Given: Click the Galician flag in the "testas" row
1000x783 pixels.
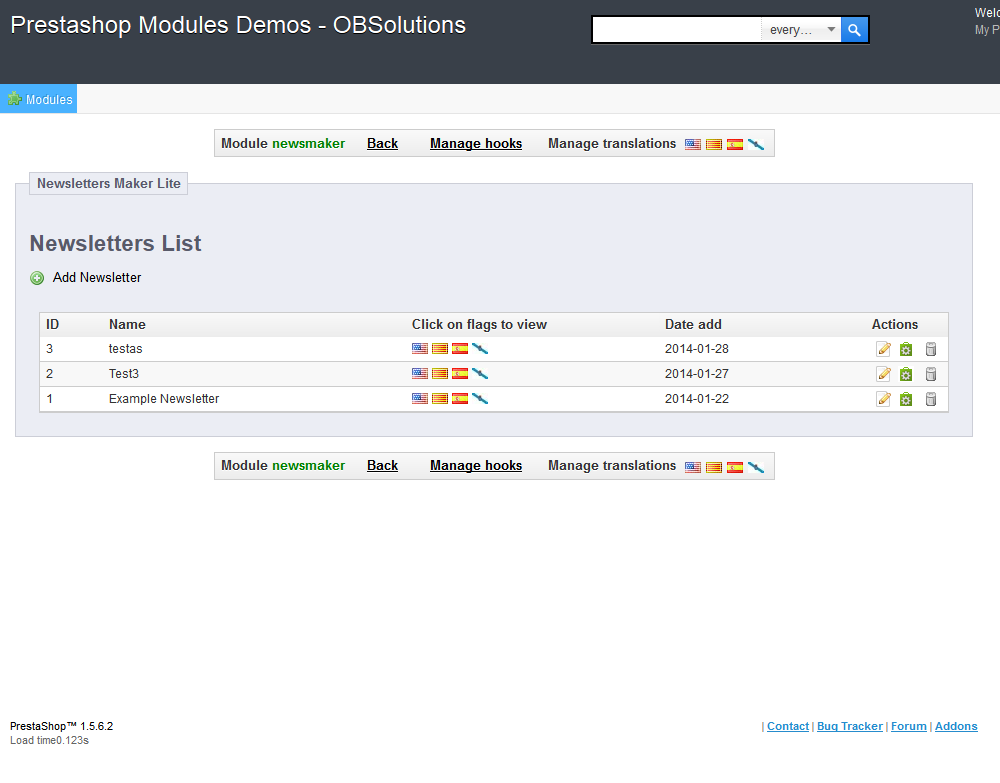Looking at the screenshot, I should [480, 349].
